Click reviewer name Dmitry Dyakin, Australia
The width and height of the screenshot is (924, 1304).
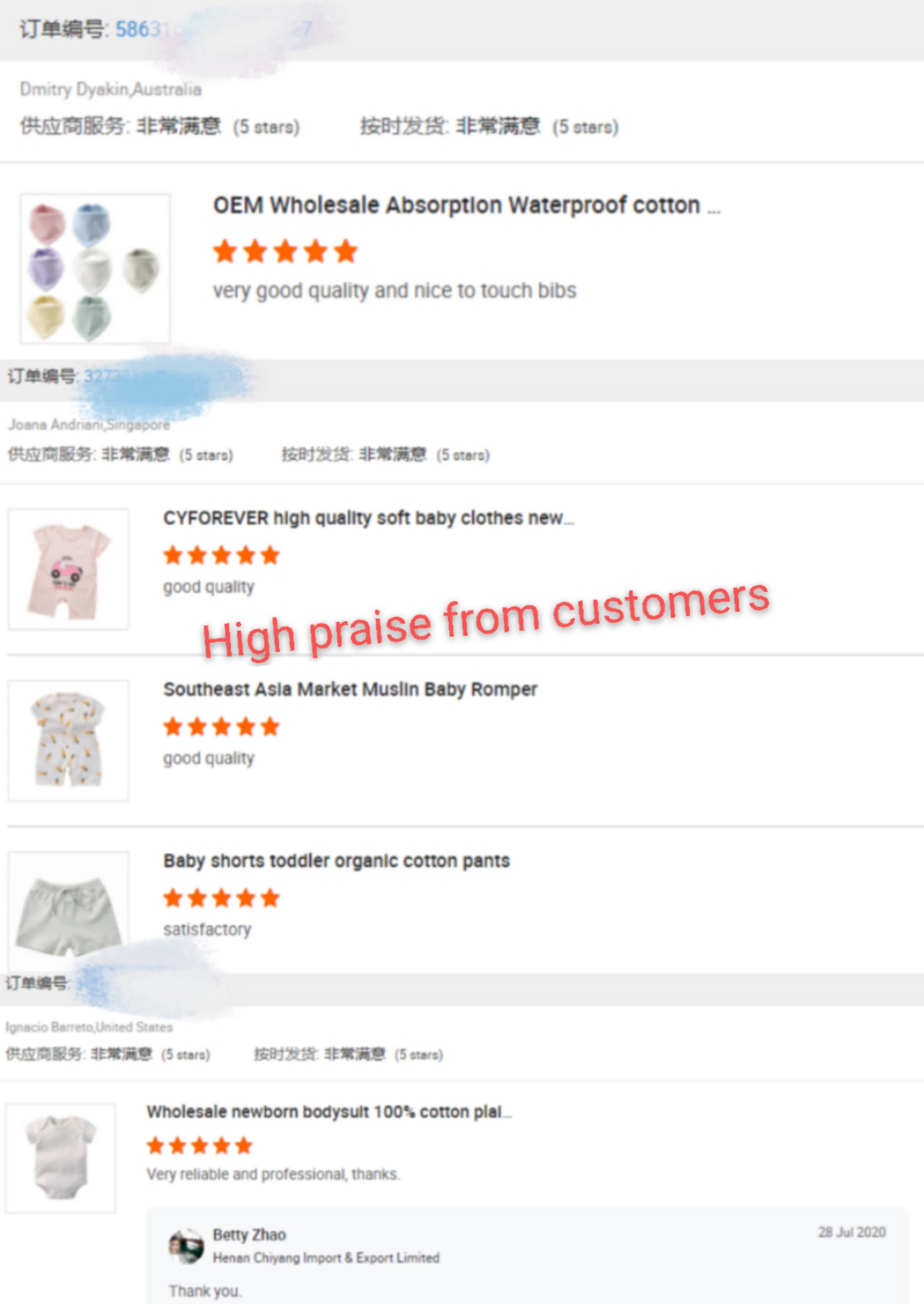pyautogui.click(x=110, y=89)
